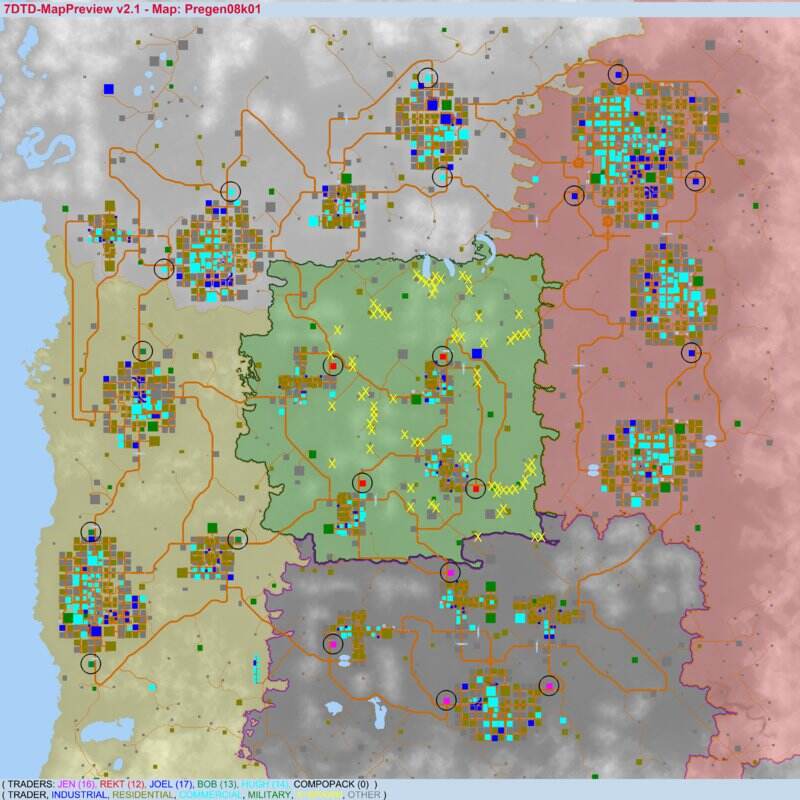The image size is (800, 800).
Task: Click the circled blue Joel trader below the eastern desert city
Action: click(691, 352)
